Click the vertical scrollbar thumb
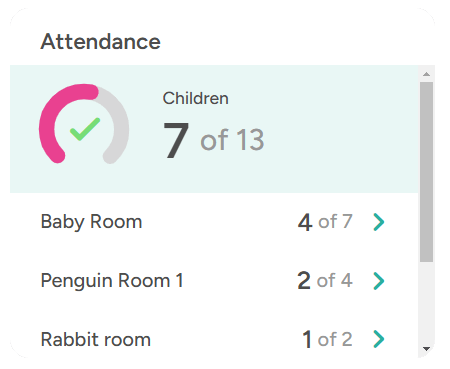 [x=426, y=172]
